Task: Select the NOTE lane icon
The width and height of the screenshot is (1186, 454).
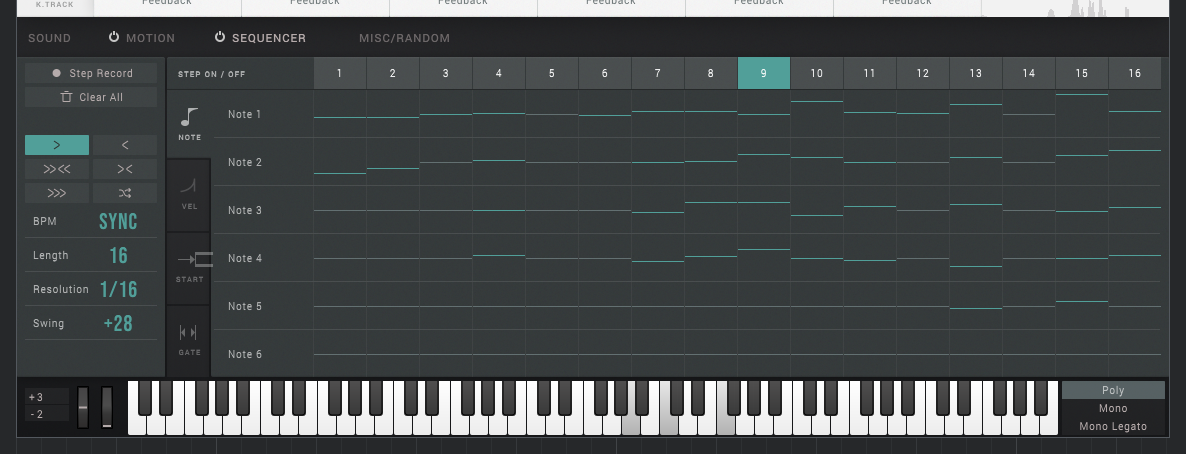Action: (190, 123)
